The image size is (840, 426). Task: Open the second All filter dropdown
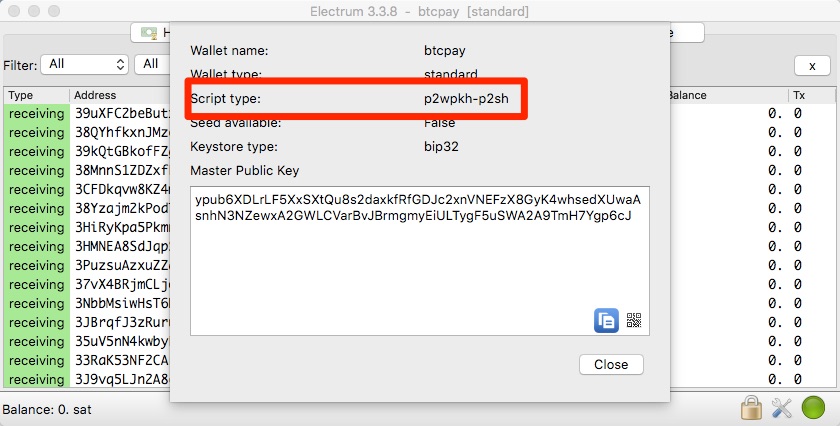pos(152,65)
